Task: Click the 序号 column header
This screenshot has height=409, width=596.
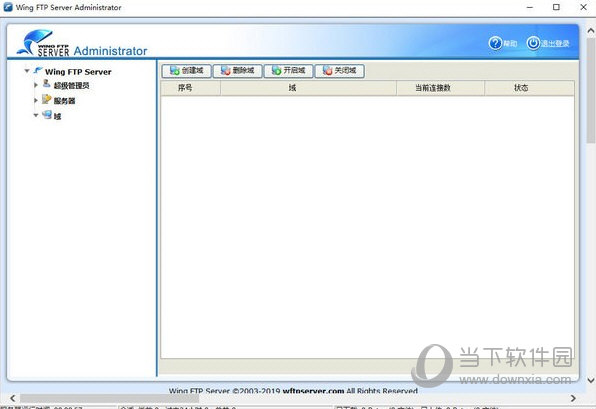Action: (x=190, y=88)
